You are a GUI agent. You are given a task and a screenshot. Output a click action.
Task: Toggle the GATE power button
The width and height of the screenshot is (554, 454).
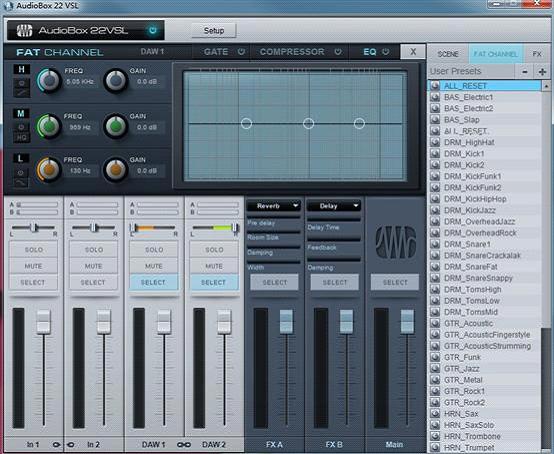241,52
